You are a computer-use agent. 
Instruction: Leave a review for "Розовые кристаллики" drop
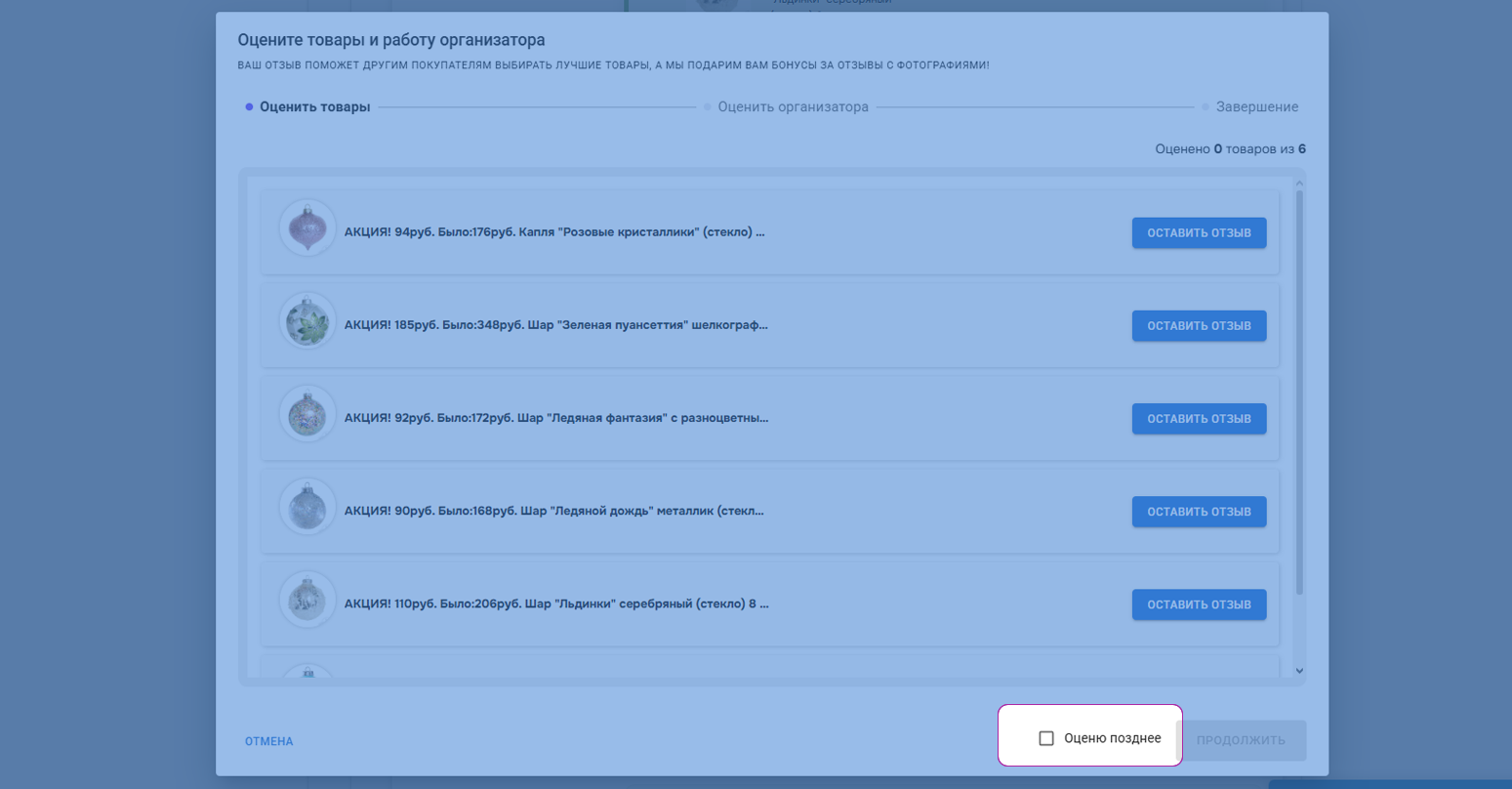click(1199, 232)
